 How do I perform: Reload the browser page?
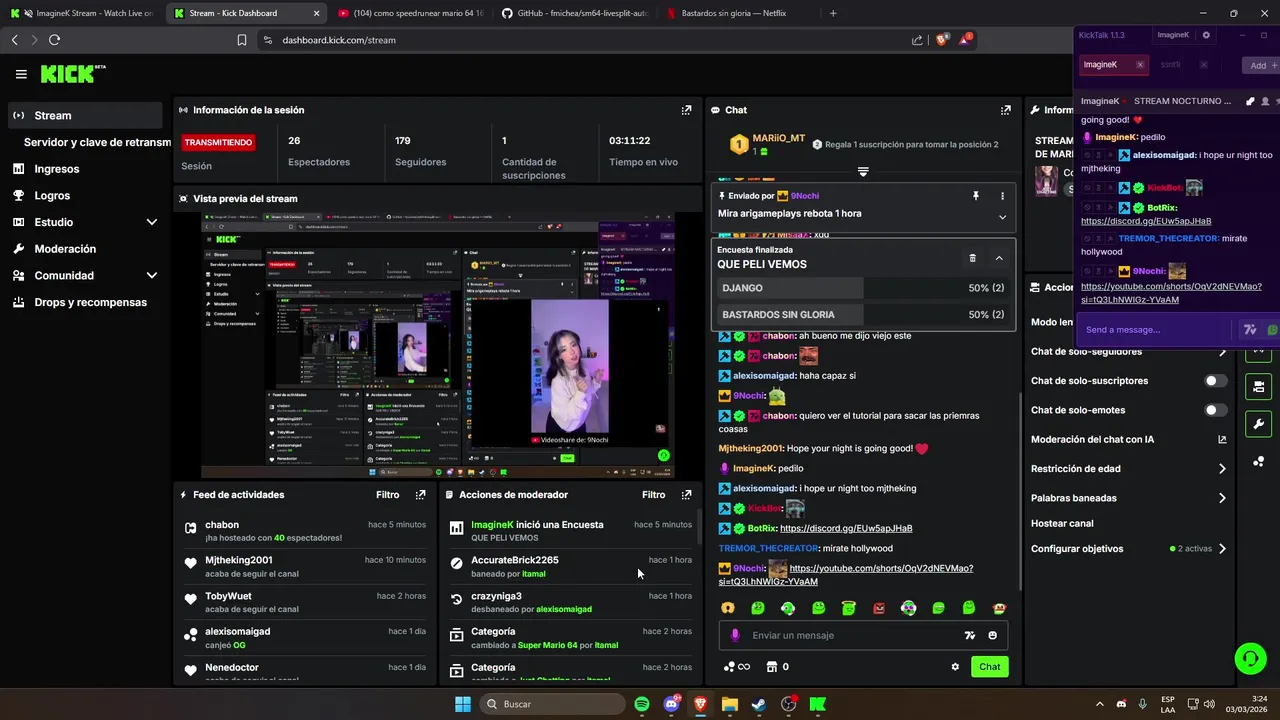pyautogui.click(x=54, y=40)
